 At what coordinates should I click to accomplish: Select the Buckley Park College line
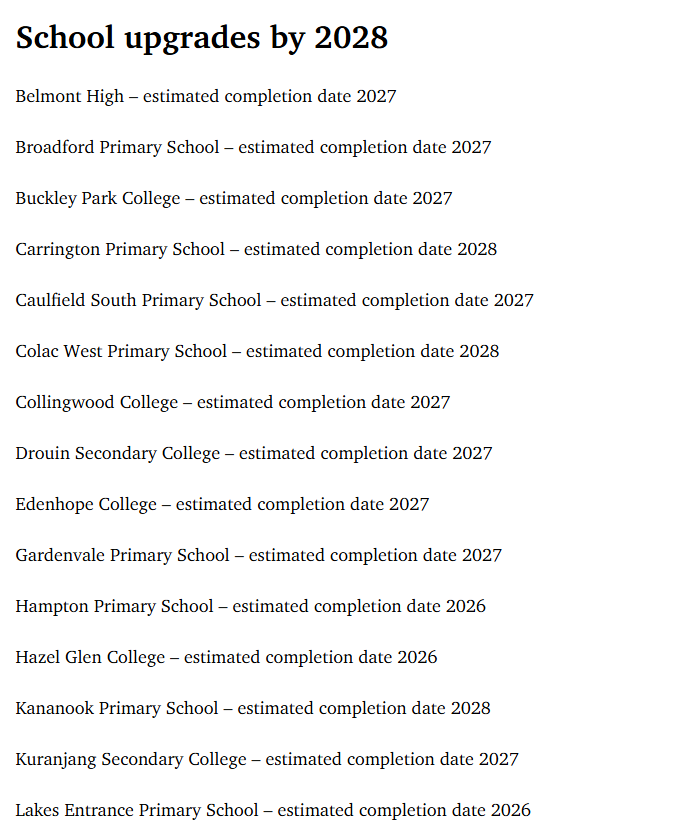point(234,199)
